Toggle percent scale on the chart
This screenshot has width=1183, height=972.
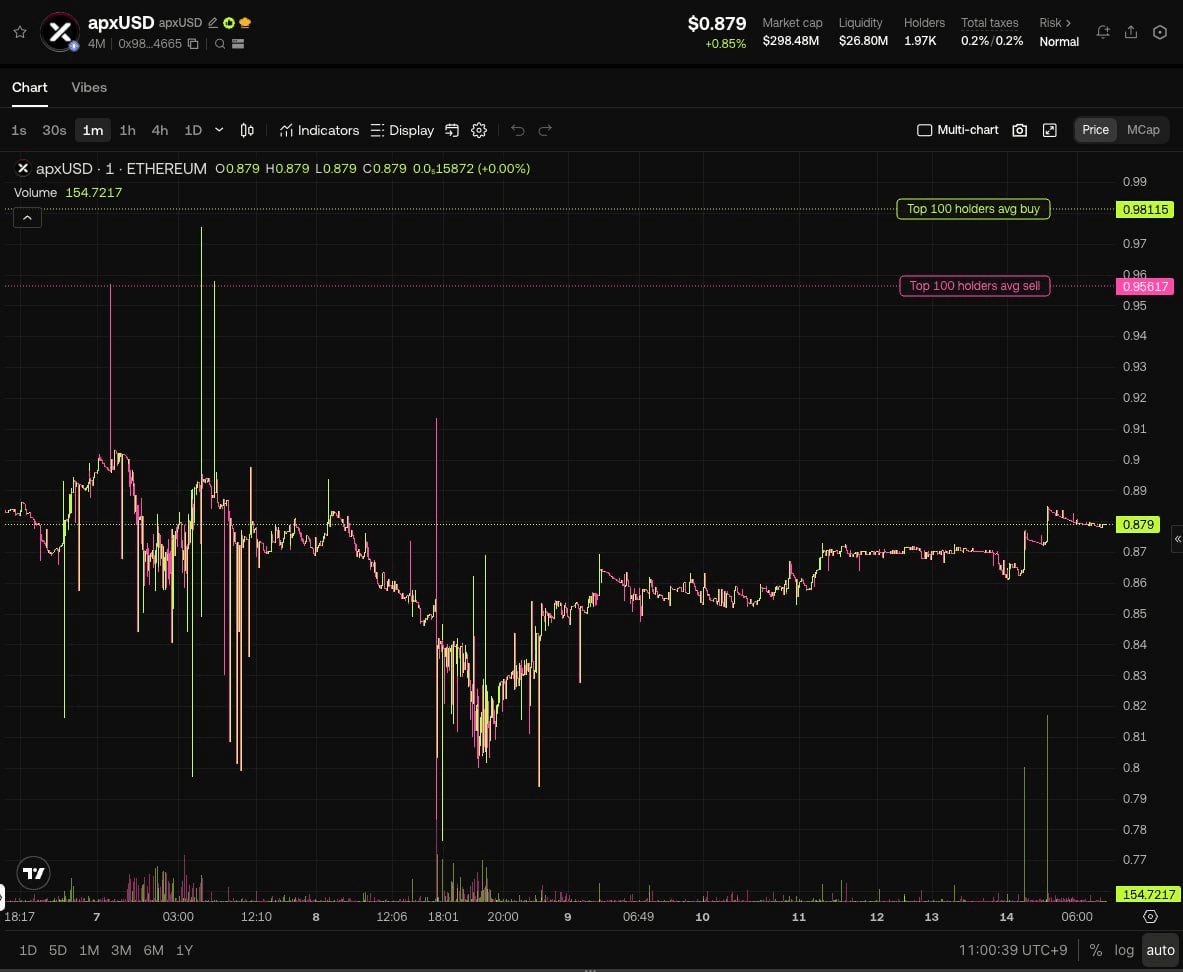1095,950
